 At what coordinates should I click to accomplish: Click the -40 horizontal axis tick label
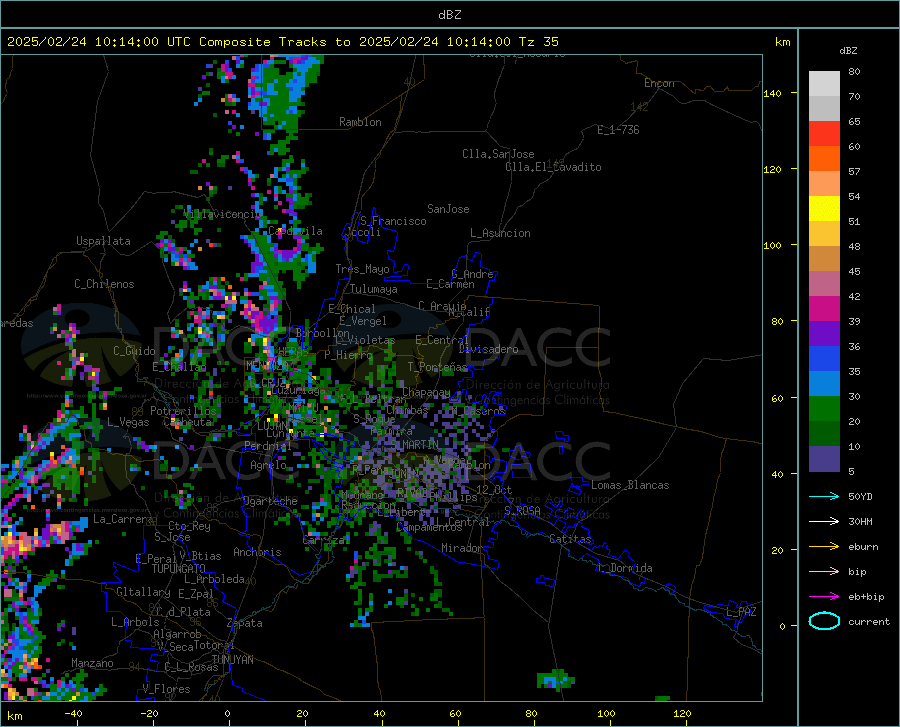pyautogui.click(x=72, y=713)
